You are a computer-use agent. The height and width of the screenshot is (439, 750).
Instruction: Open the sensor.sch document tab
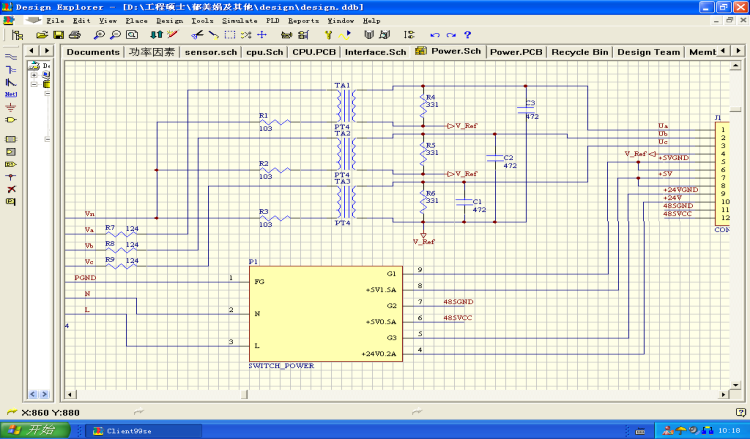[x=211, y=52]
